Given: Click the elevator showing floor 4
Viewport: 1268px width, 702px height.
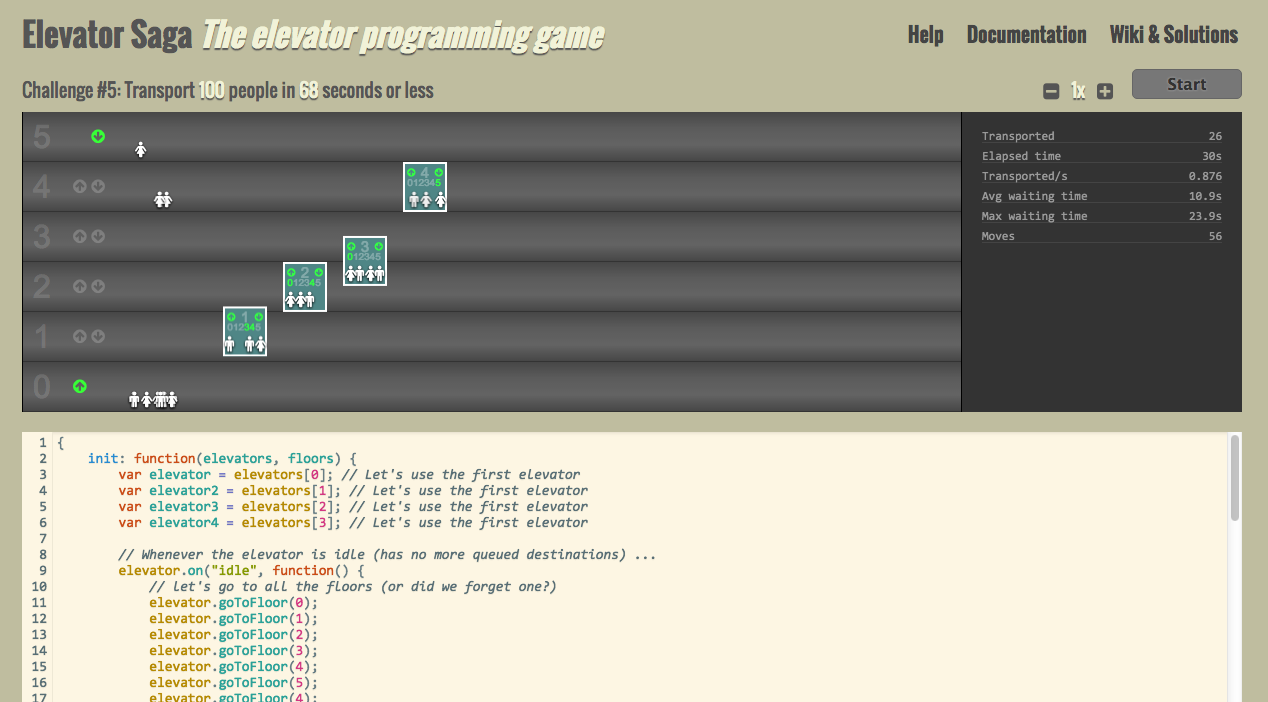Looking at the screenshot, I should coord(425,187).
